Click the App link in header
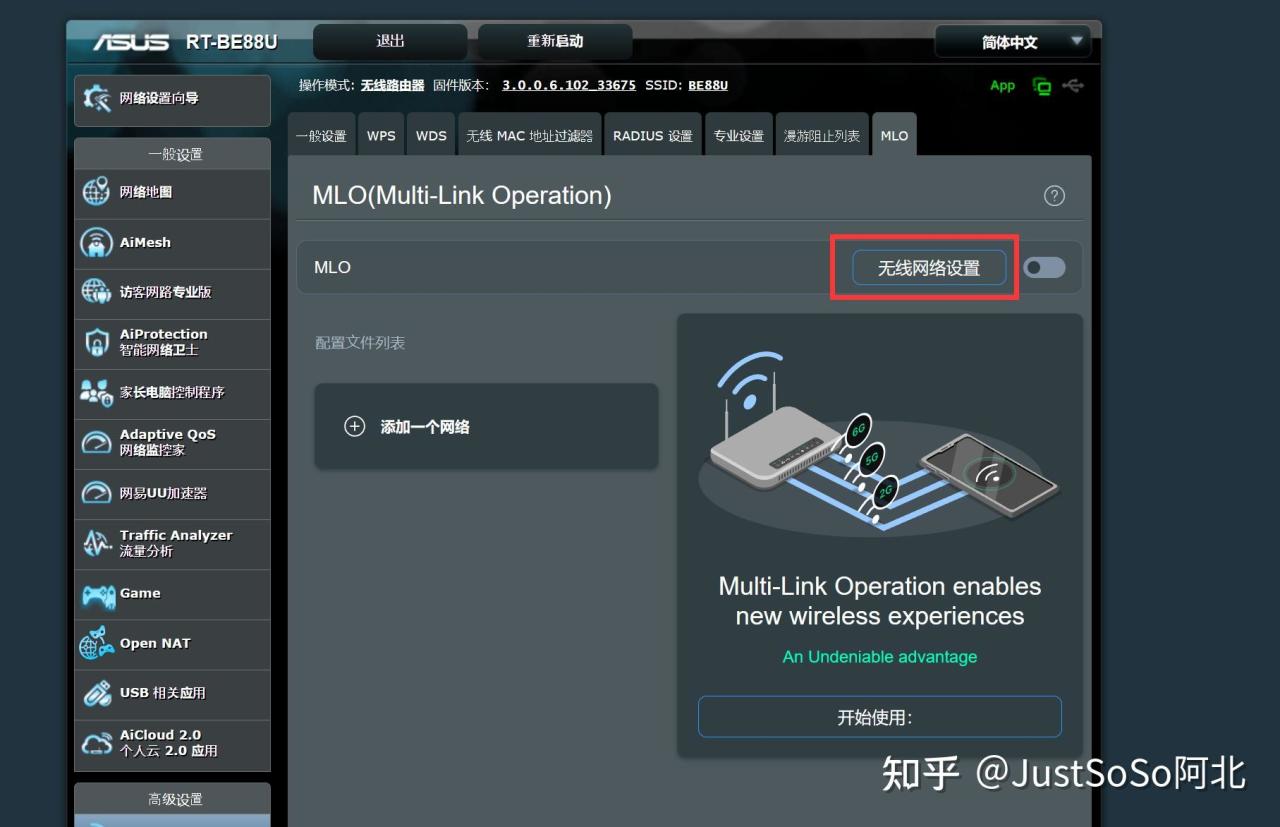 (x=1002, y=86)
